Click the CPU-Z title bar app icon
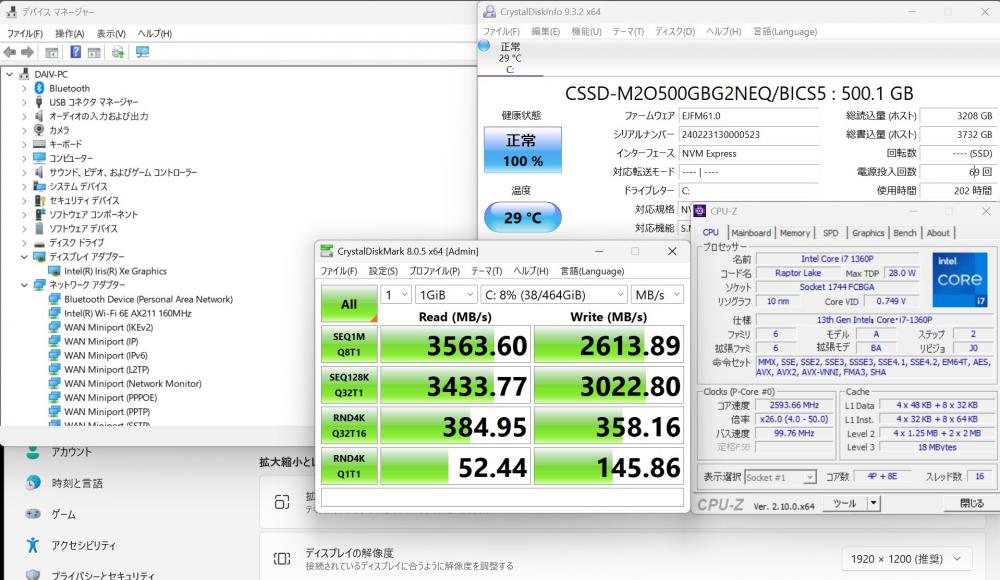The image size is (1000, 580). point(700,211)
